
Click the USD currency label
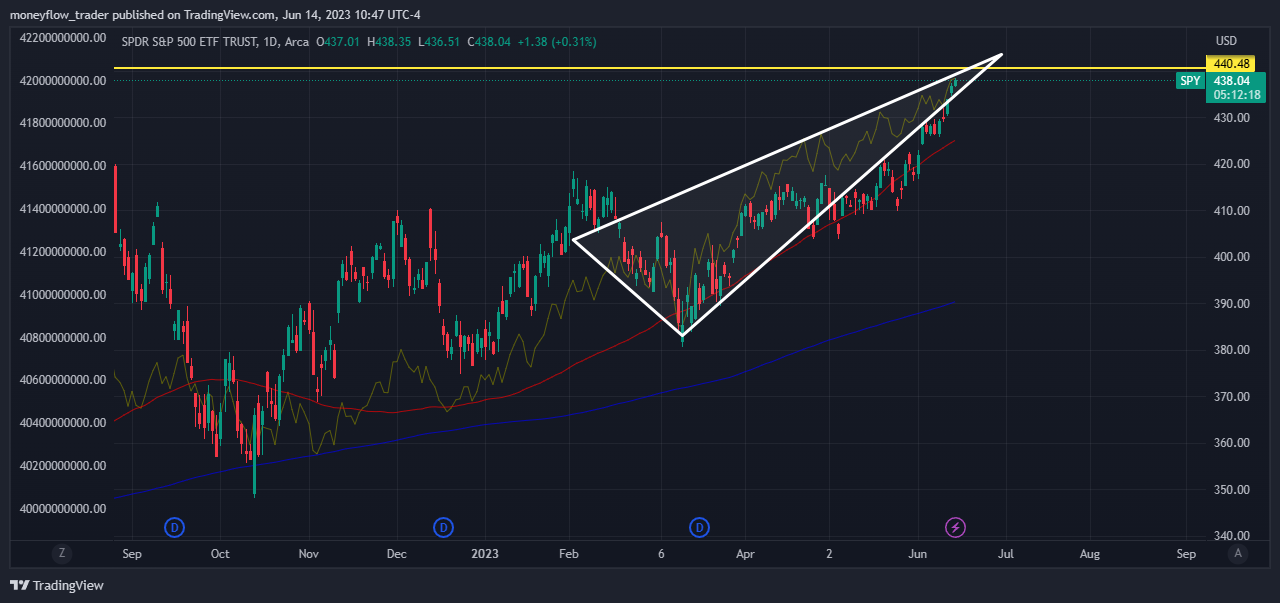[1226, 41]
